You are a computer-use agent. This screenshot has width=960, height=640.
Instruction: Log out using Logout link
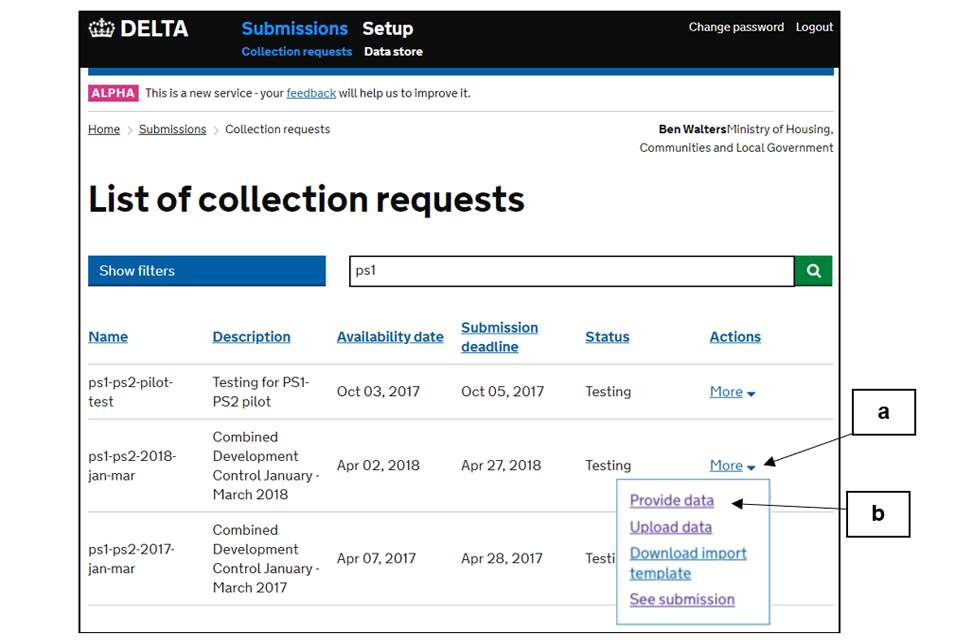click(x=814, y=28)
